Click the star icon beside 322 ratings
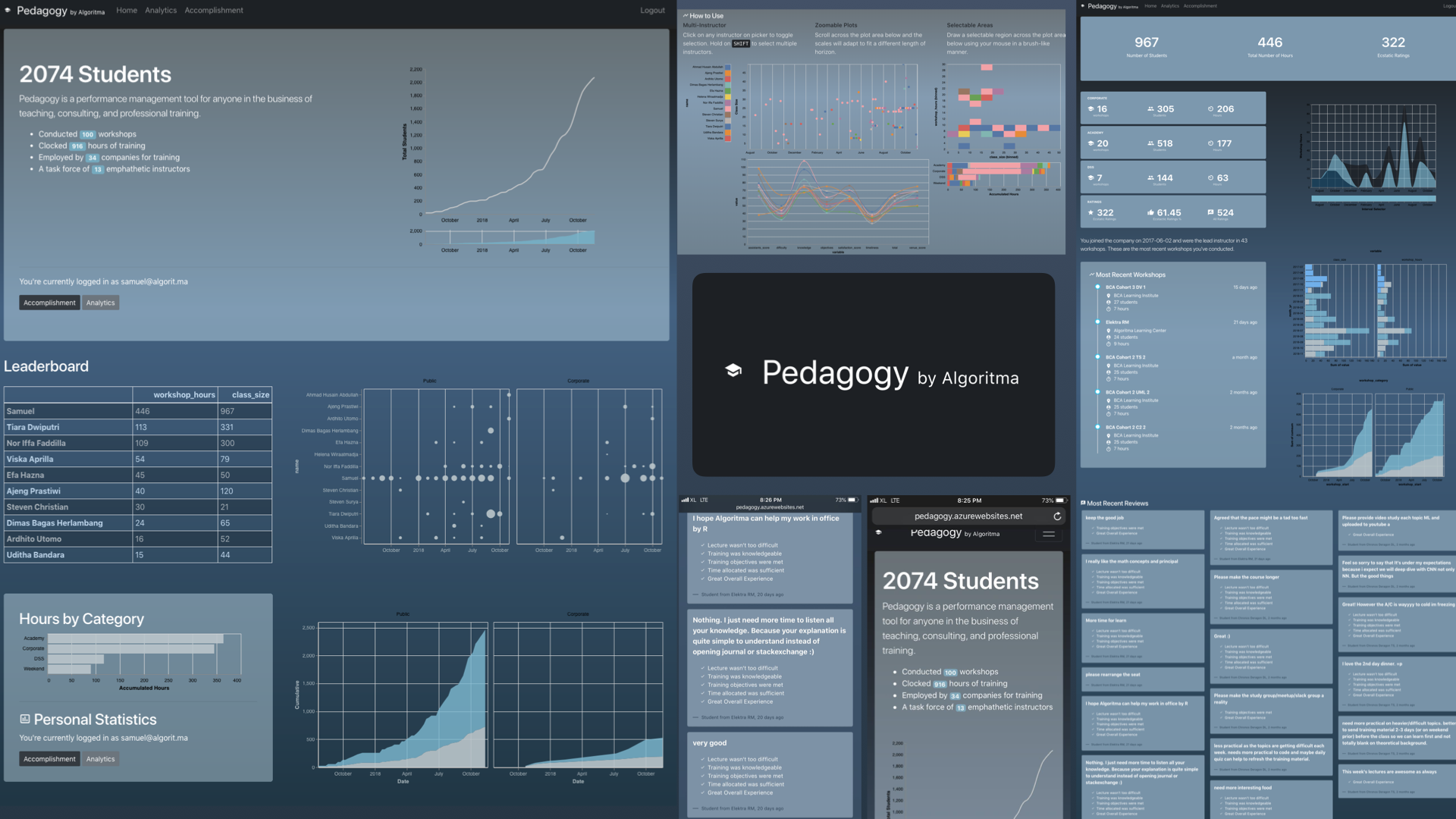The image size is (1456, 819). (x=1091, y=212)
